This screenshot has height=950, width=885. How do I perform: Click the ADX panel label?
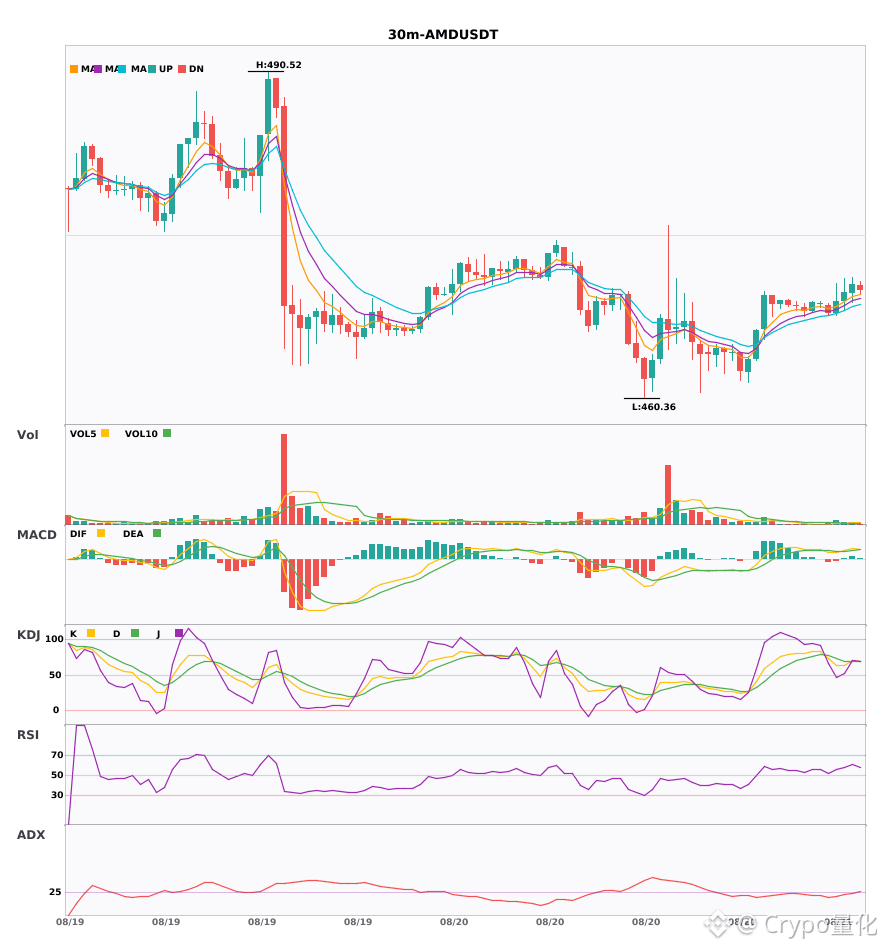31,835
